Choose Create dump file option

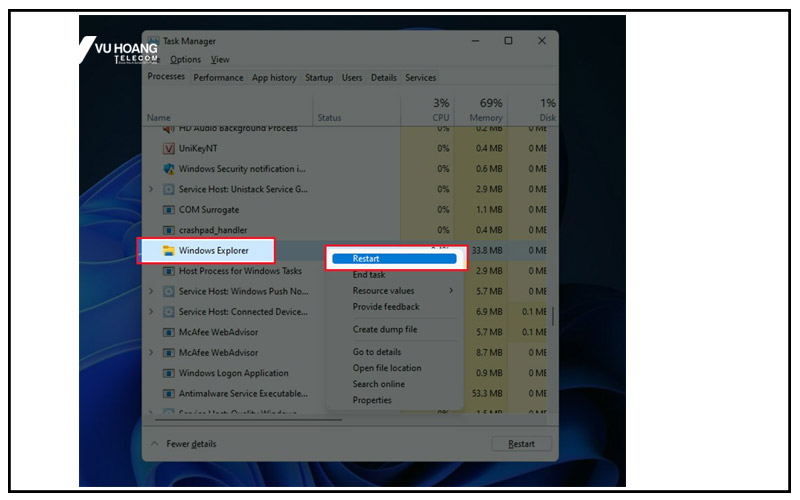pyautogui.click(x=385, y=330)
